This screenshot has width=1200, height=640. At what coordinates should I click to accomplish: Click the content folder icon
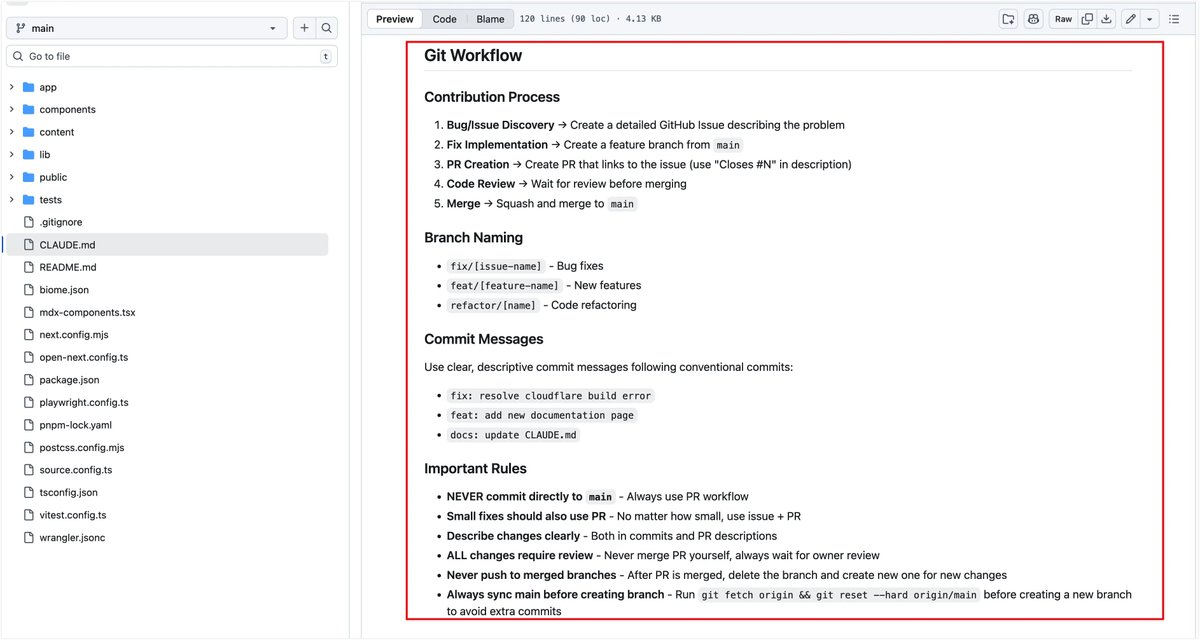pyautogui.click(x=28, y=132)
